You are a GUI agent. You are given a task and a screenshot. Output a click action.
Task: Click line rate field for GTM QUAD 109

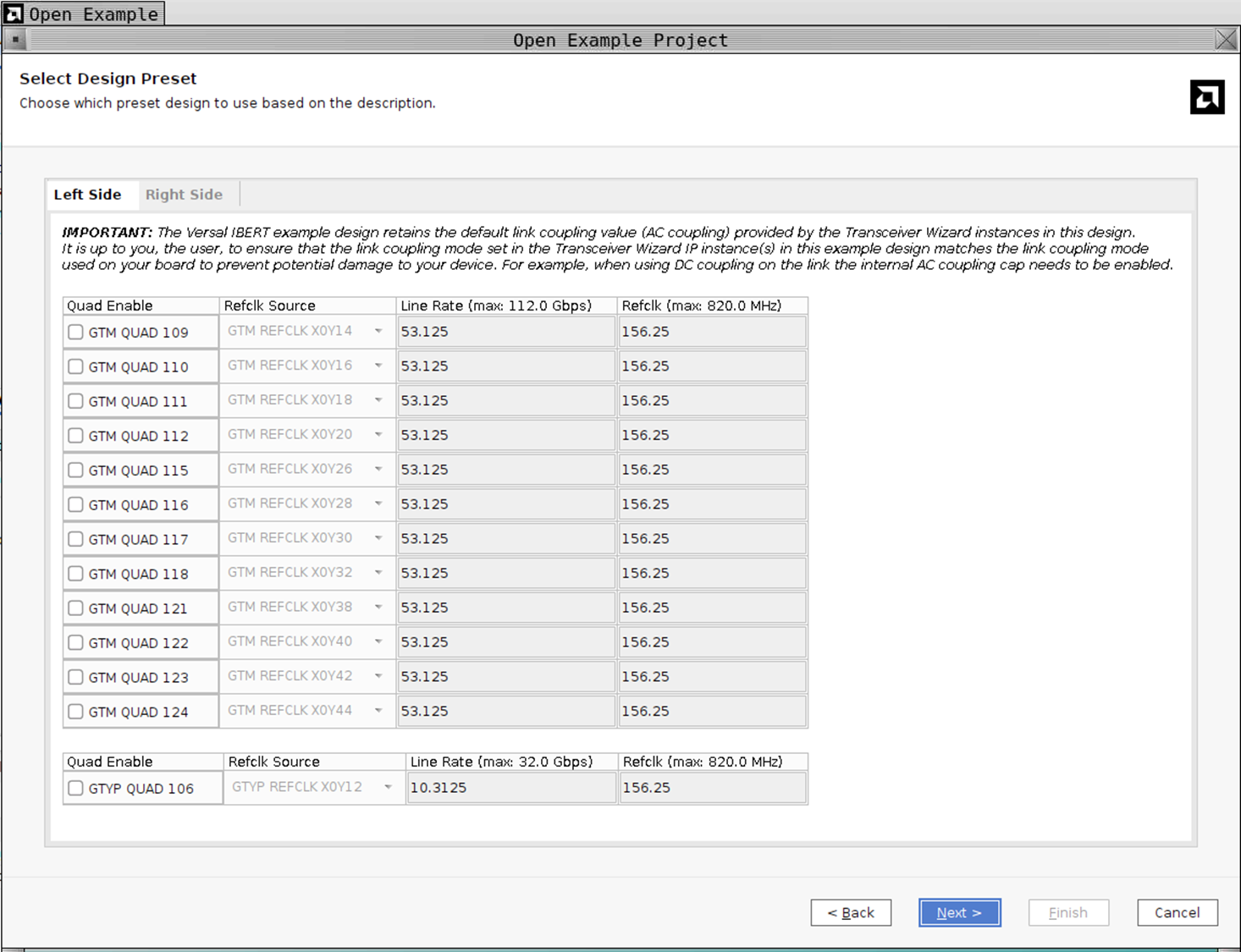(506, 332)
